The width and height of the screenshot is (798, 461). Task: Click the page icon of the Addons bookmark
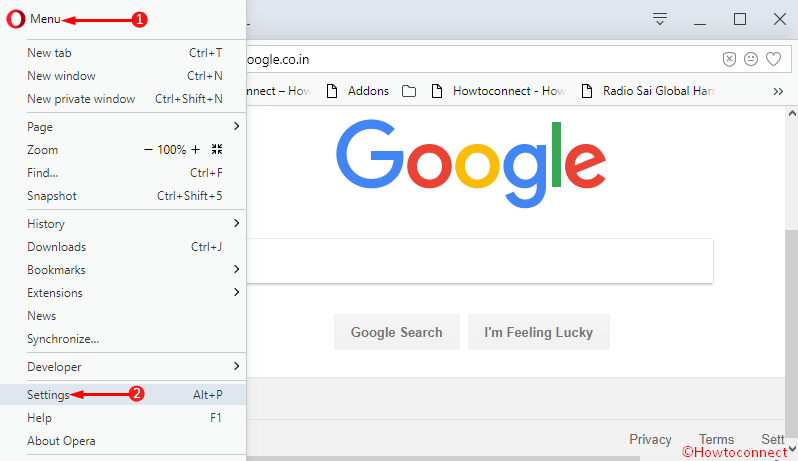pyautogui.click(x=332, y=91)
